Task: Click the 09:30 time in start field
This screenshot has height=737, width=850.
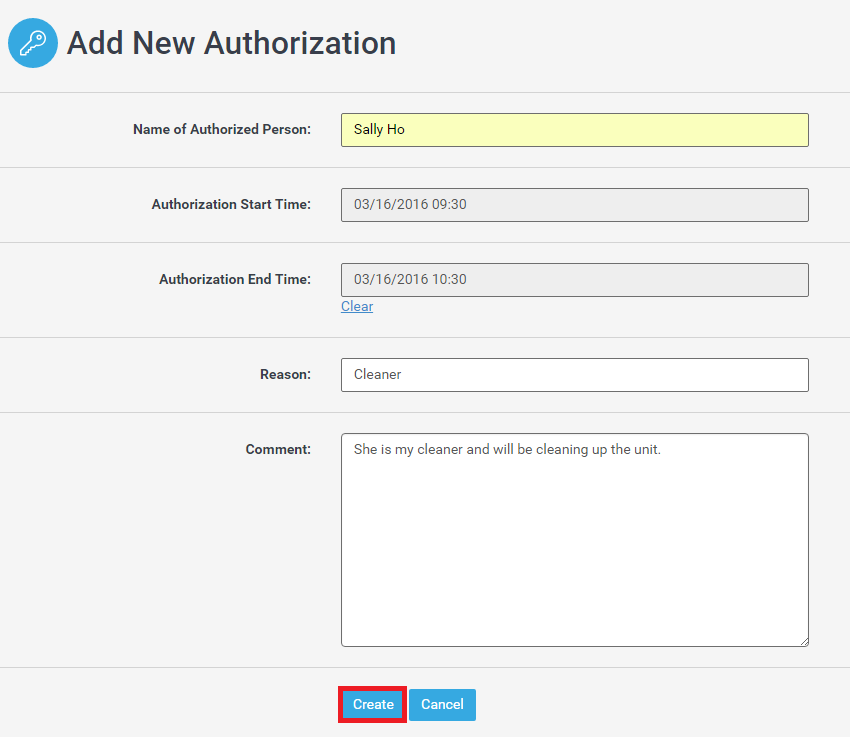Action: [x=449, y=205]
